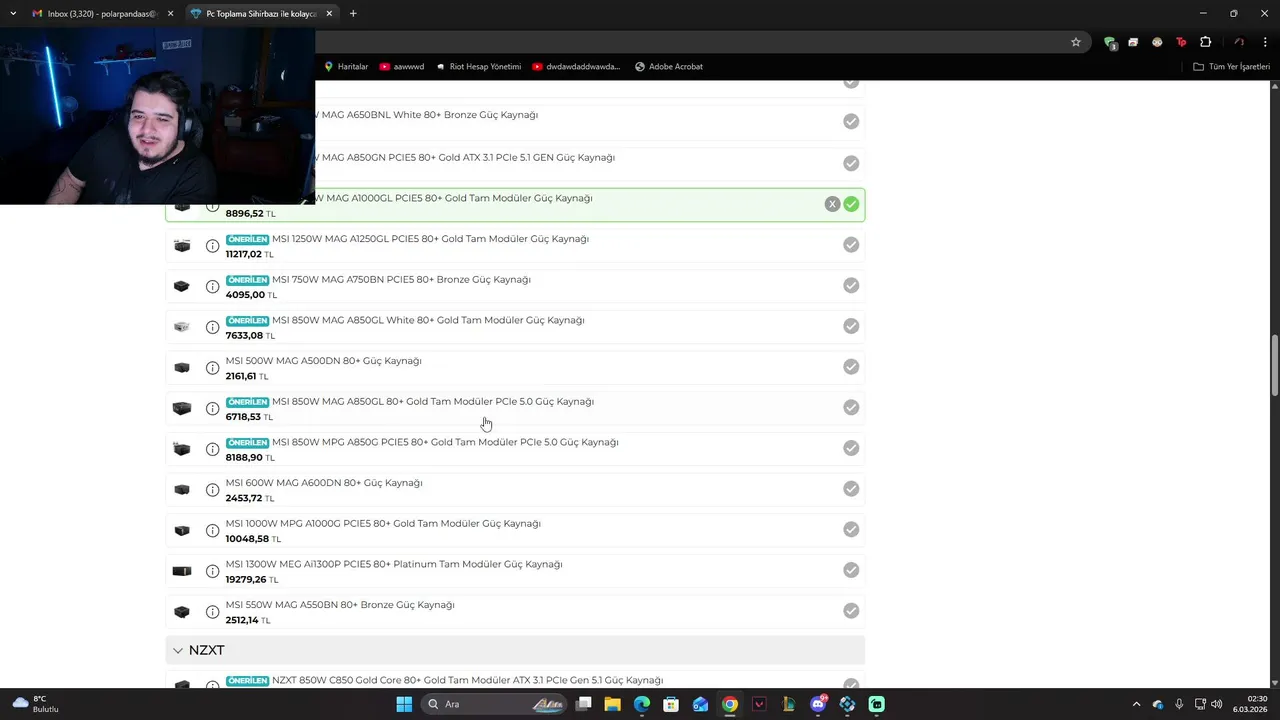Open Riot Hesap Yönetimi bookmark

pyautogui.click(x=478, y=66)
